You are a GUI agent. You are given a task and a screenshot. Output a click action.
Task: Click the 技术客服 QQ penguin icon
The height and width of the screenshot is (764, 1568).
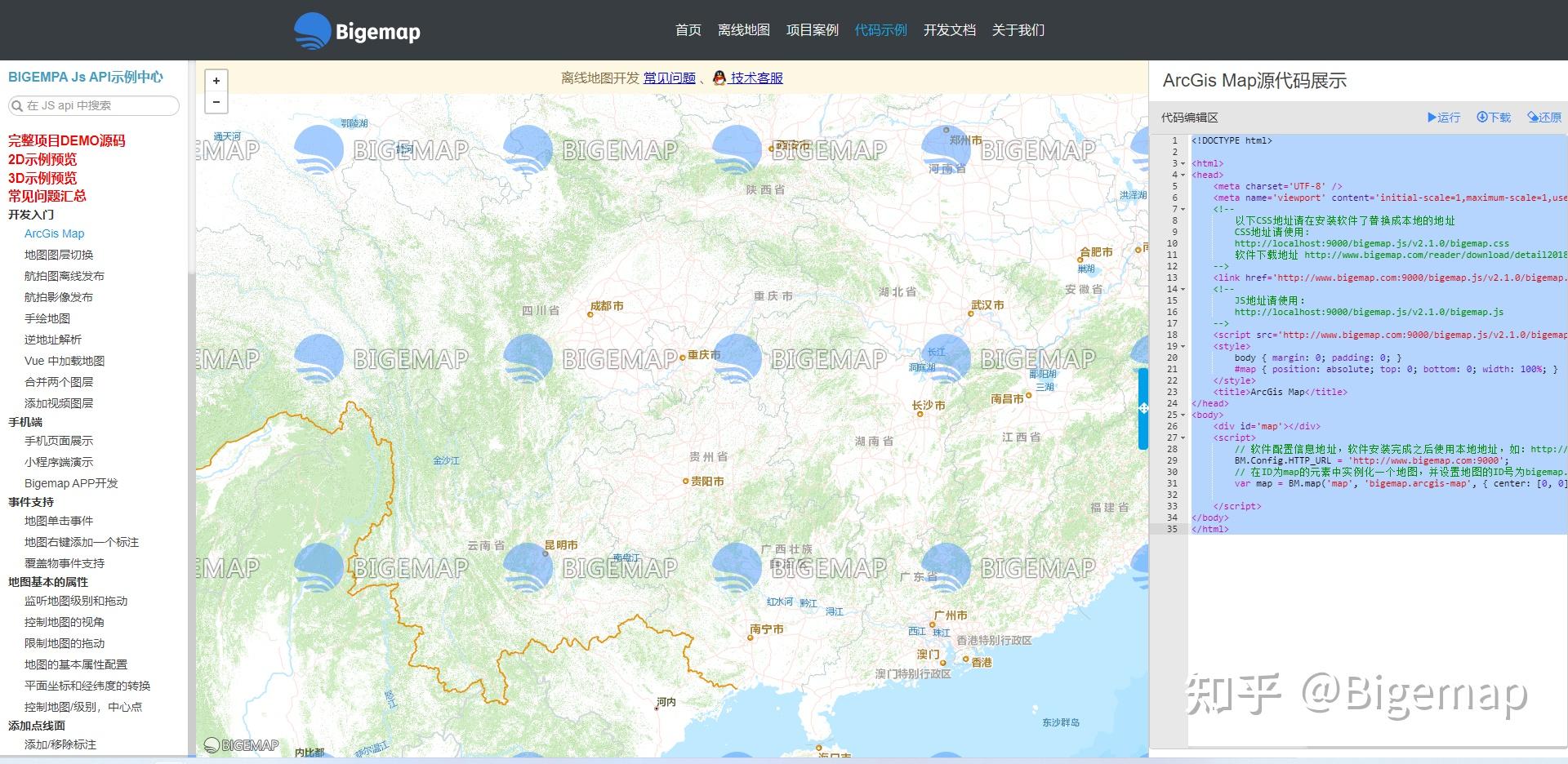719,78
